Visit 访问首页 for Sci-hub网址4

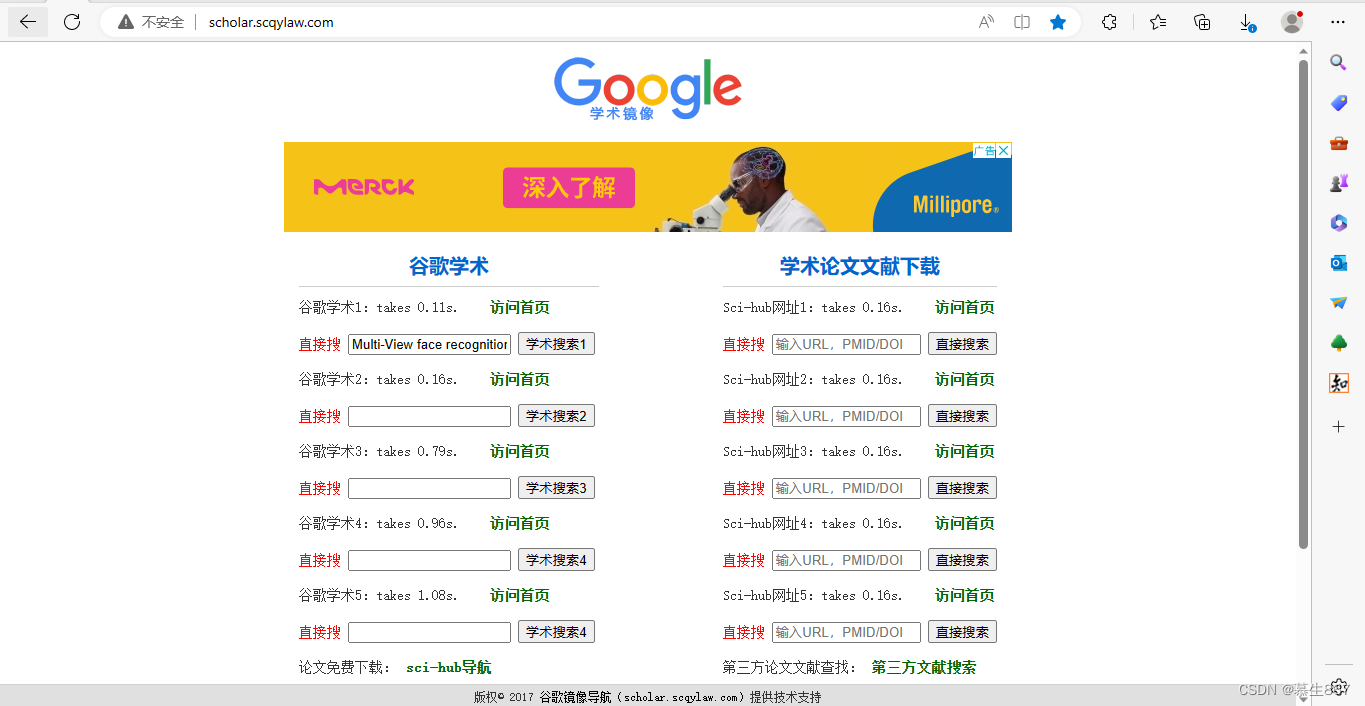(x=965, y=524)
